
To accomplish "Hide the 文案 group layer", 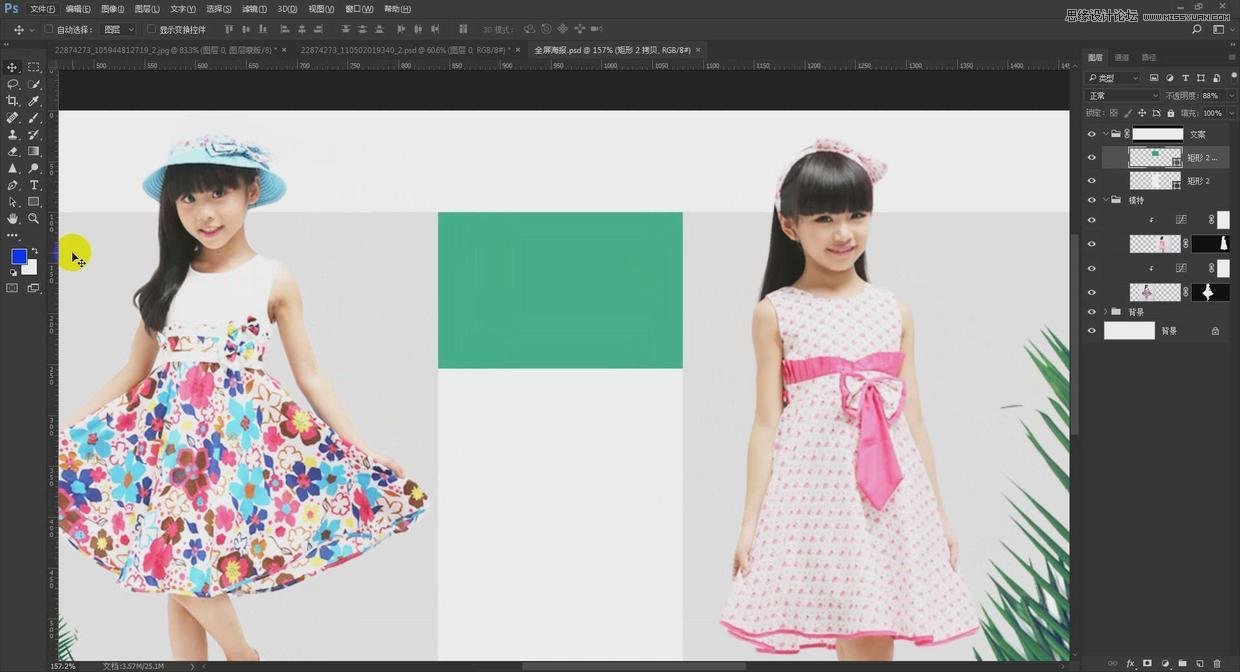I will pos(1092,134).
